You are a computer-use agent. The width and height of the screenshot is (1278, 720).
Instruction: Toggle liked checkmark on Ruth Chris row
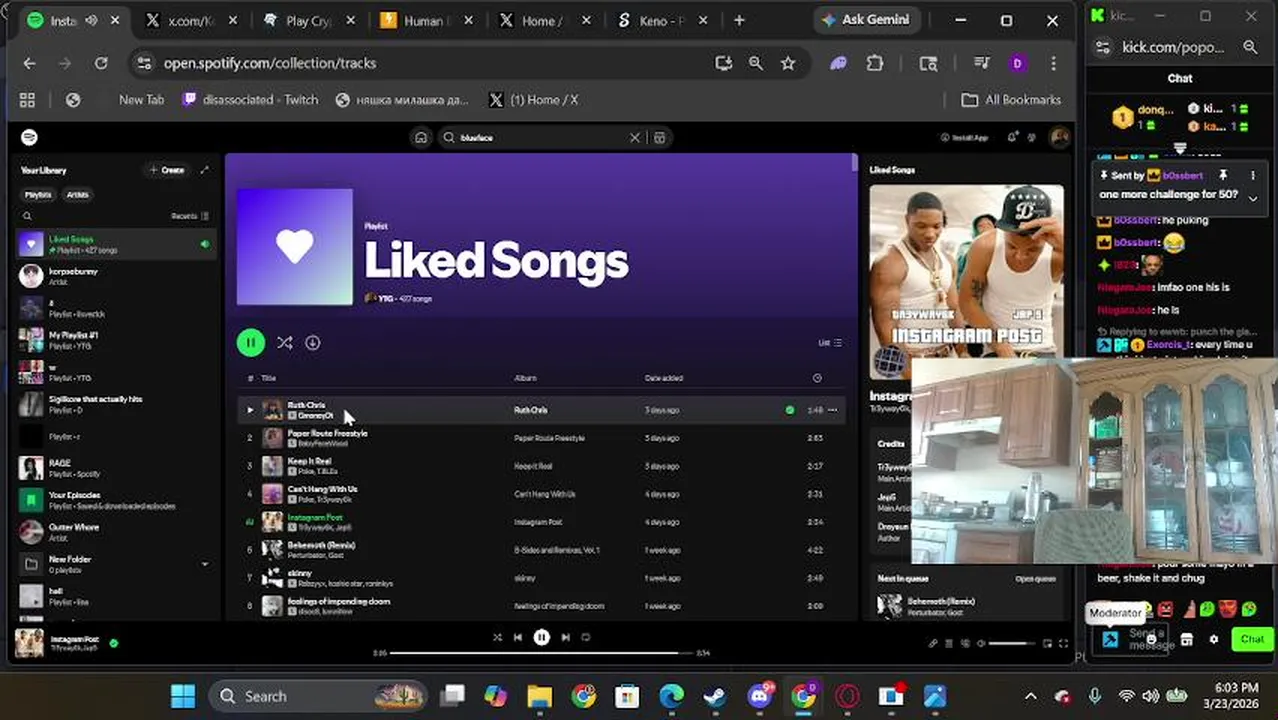pyautogui.click(x=790, y=410)
